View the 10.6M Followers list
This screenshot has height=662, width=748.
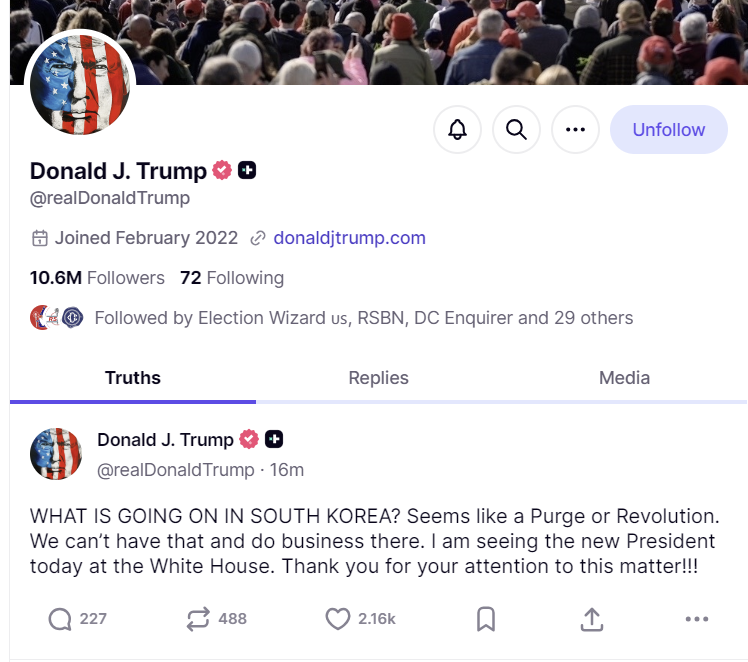coord(97,278)
